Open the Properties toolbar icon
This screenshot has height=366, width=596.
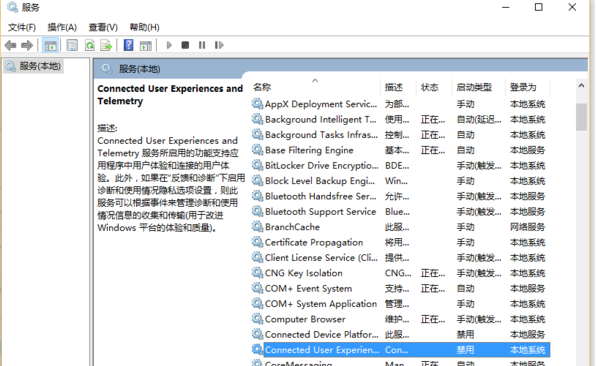(72, 46)
